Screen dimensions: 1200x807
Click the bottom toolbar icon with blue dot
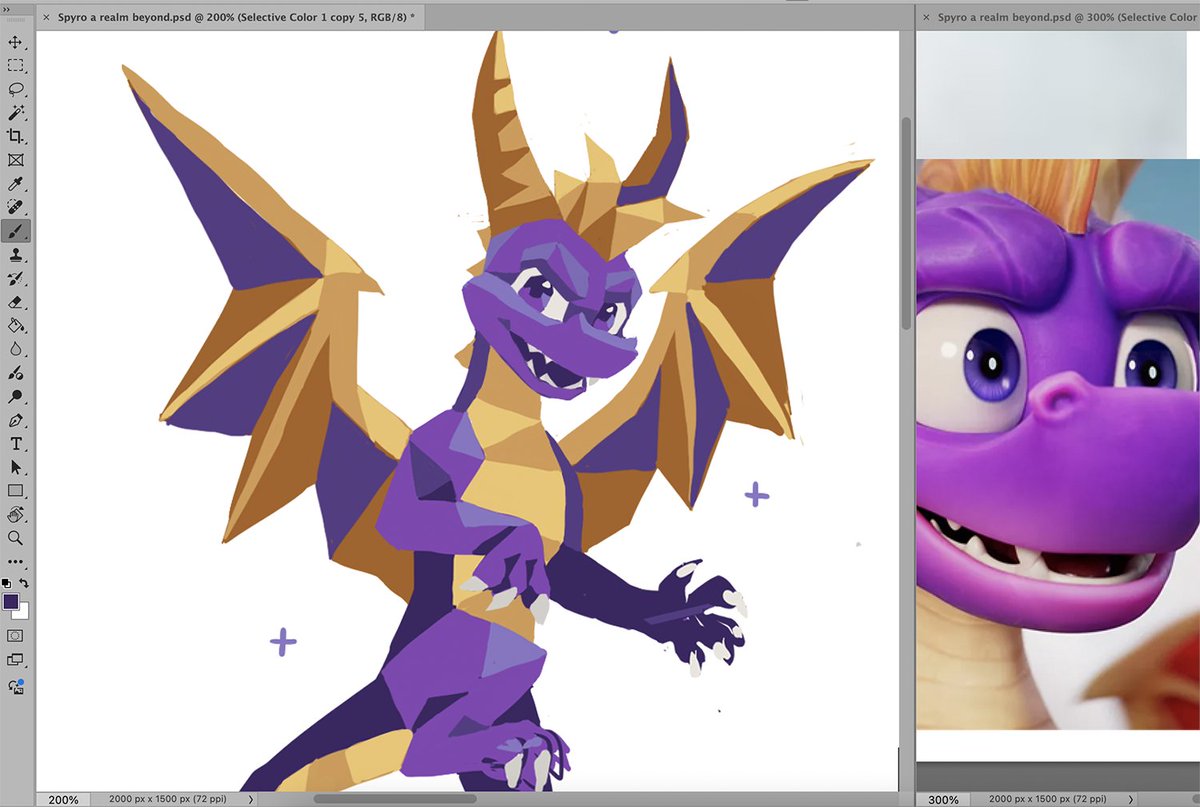[16, 686]
